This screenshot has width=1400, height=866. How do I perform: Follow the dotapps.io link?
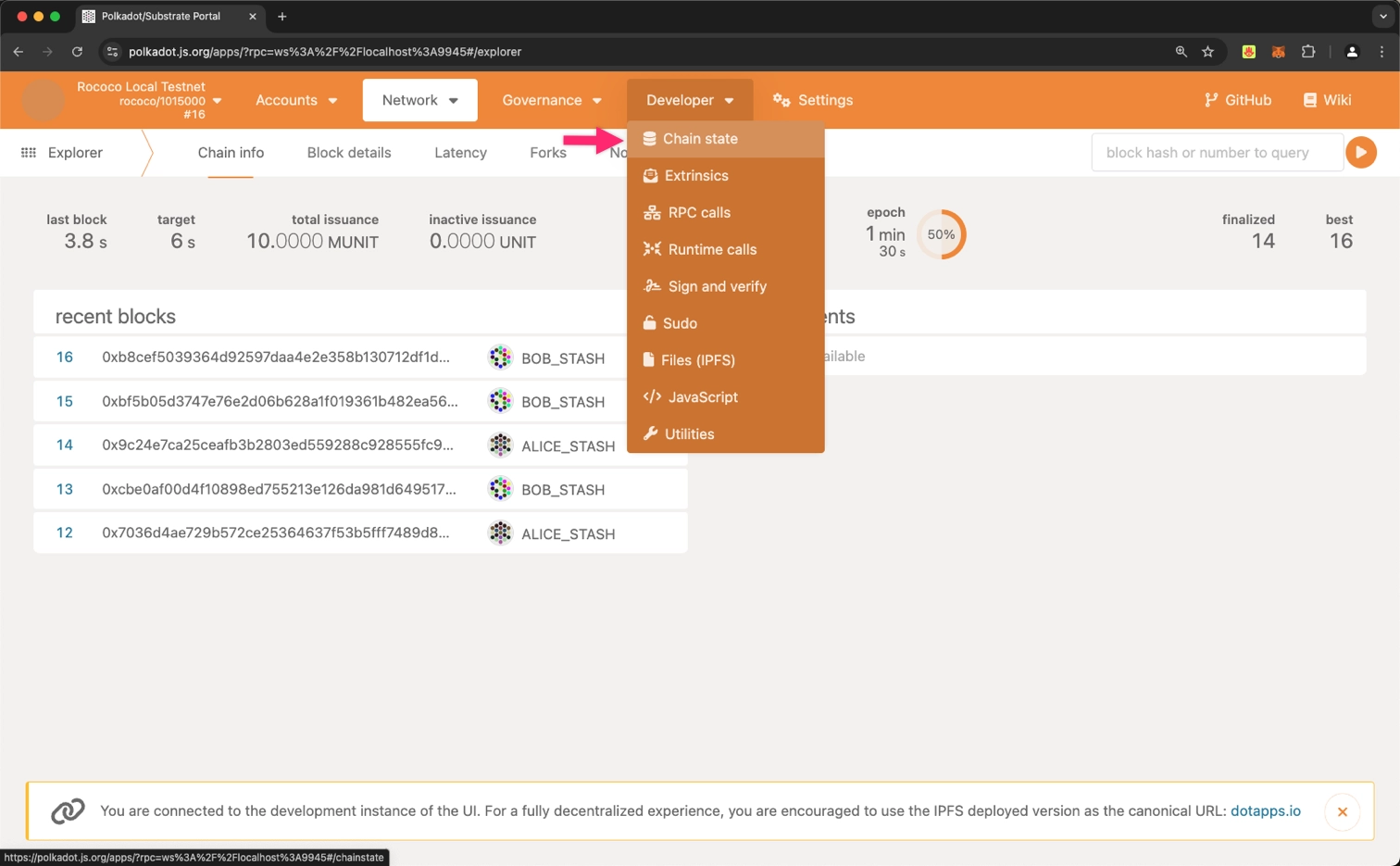click(x=1265, y=811)
